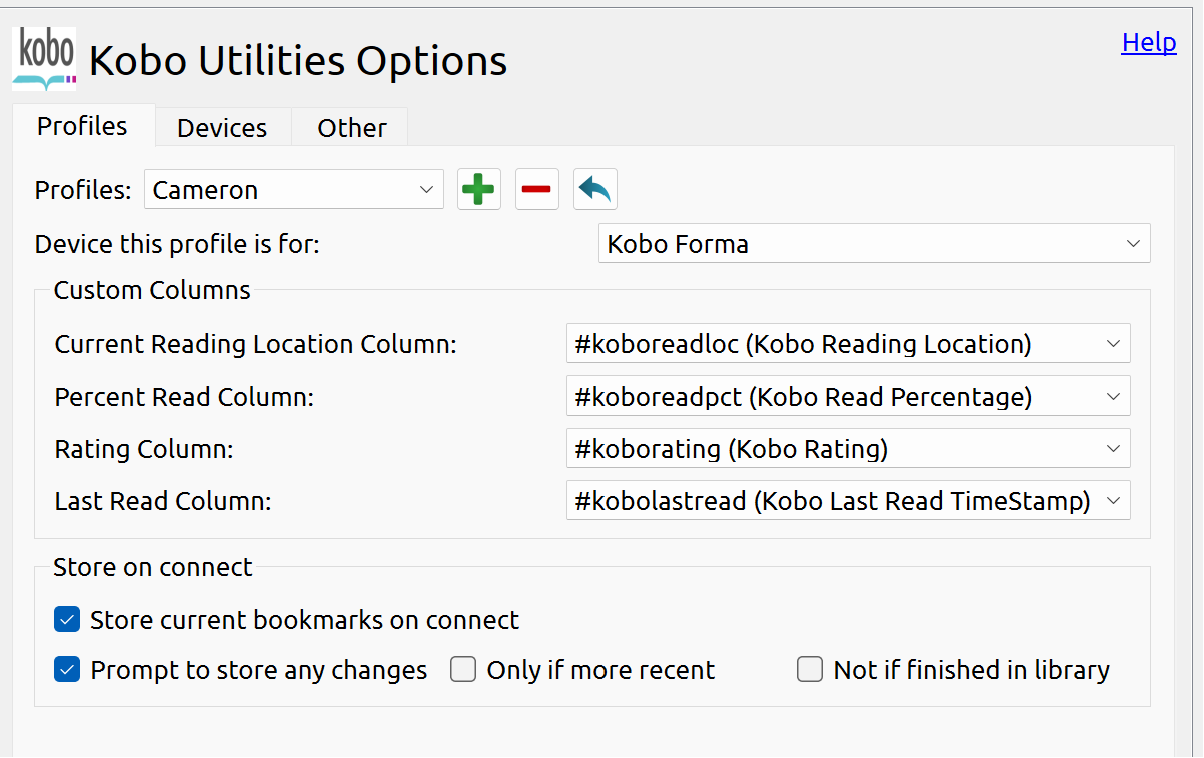The image size is (1204, 758).
Task: Uncheck Prompt to store any changes
Action: click(x=67, y=670)
